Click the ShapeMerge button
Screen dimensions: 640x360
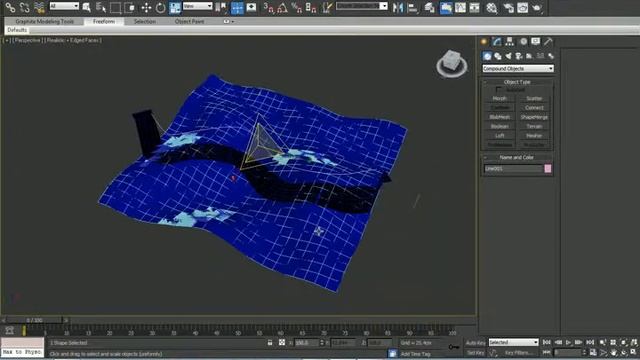pyautogui.click(x=534, y=117)
